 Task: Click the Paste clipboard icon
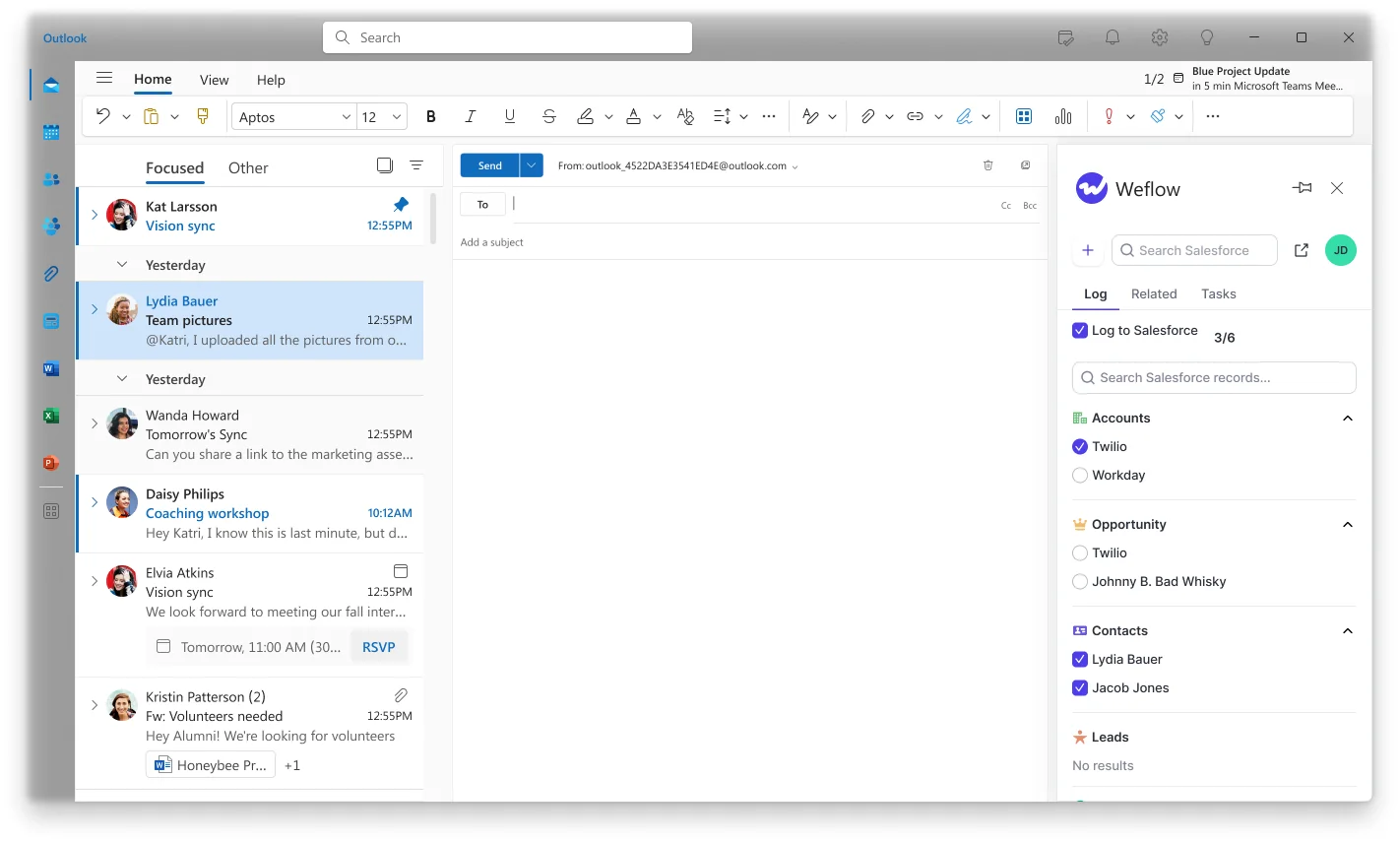151,116
